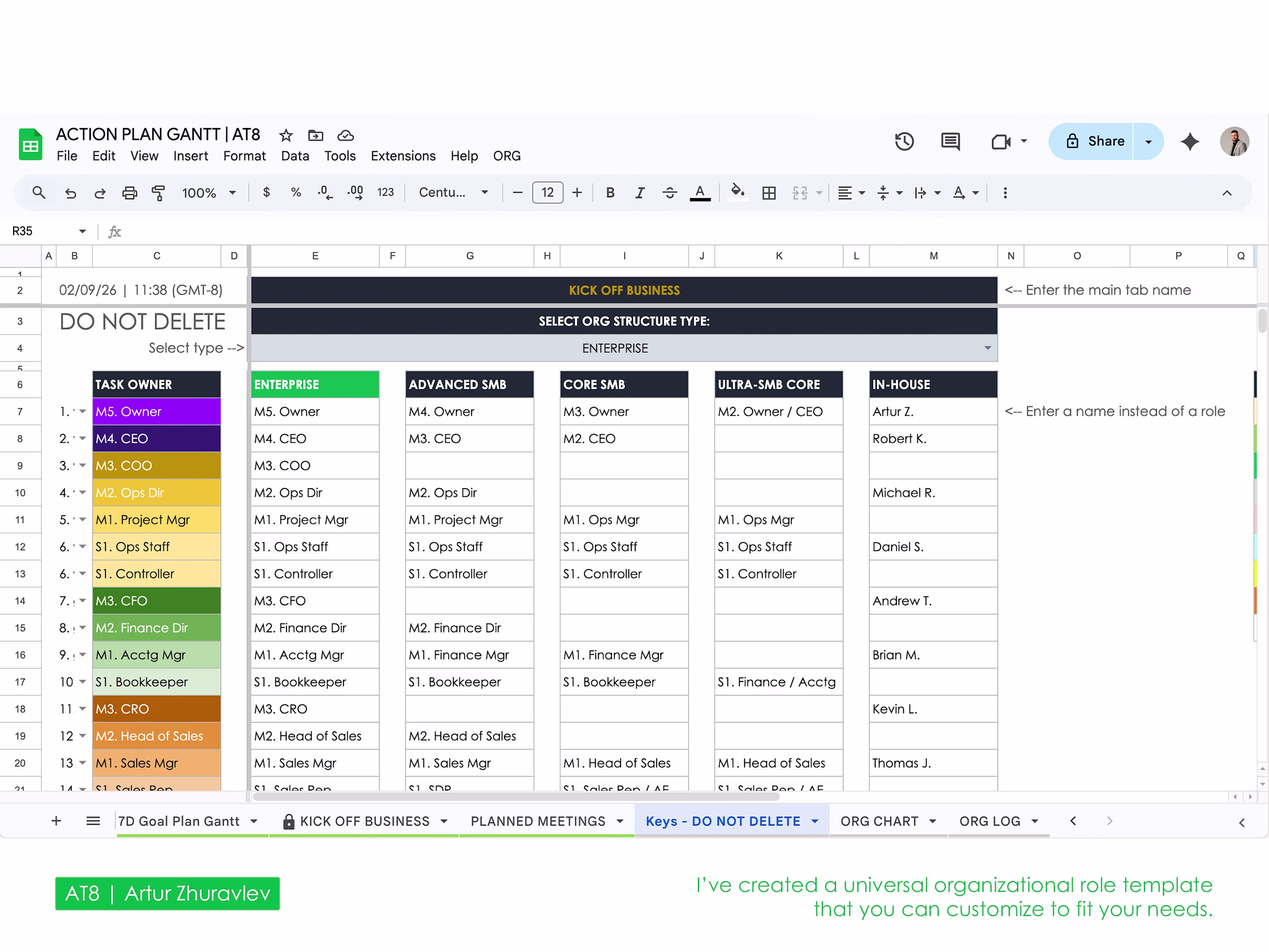The image size is (1269, 952).
Task: Toggle bold formatting
Action: [x=610, y=193]
